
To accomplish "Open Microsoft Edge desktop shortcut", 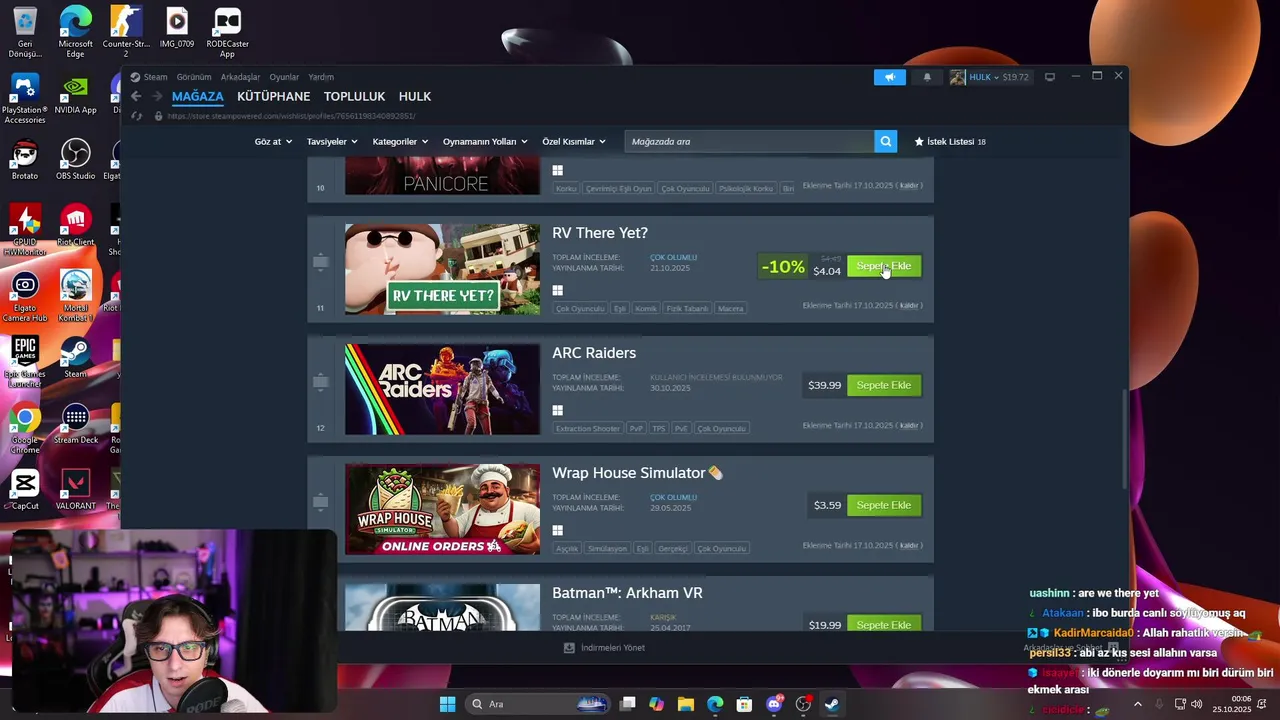I will click(75, 32).
